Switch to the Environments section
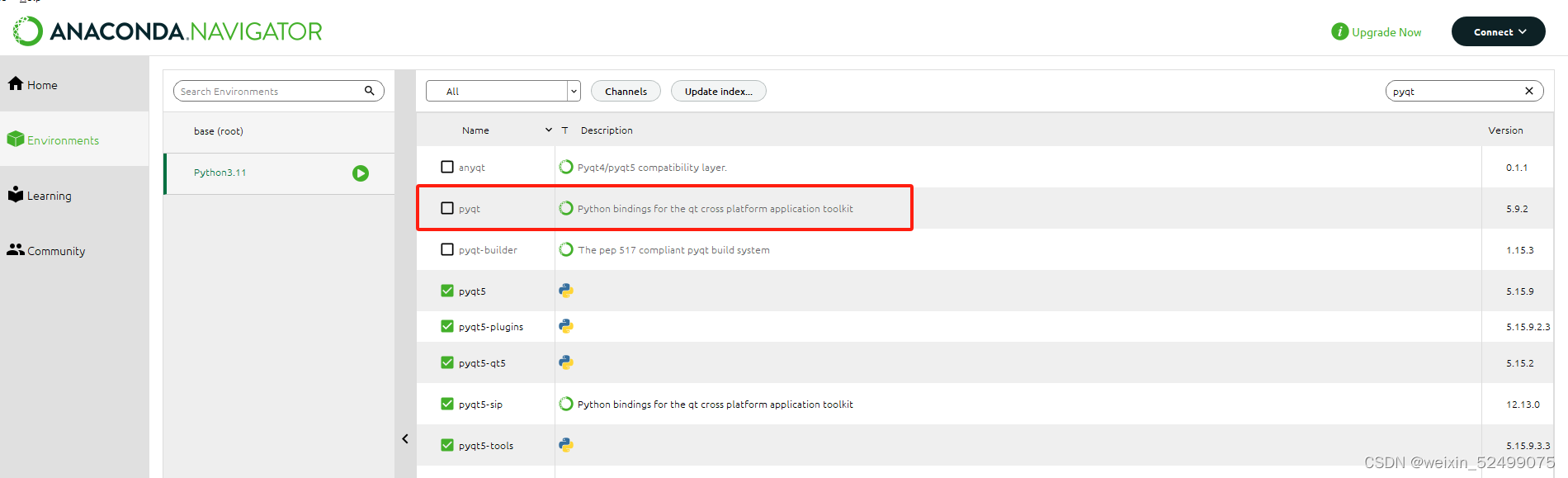1568x478 pixels. pos(74,140)
